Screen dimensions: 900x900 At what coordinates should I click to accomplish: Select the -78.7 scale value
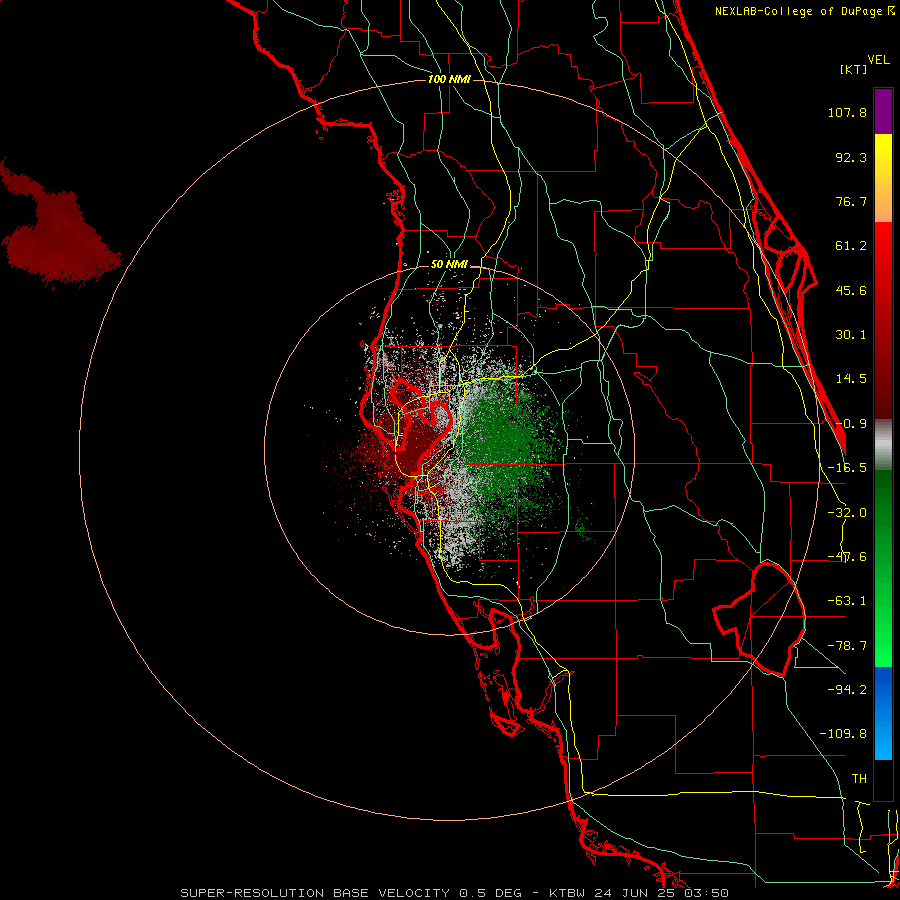[847, 646]
